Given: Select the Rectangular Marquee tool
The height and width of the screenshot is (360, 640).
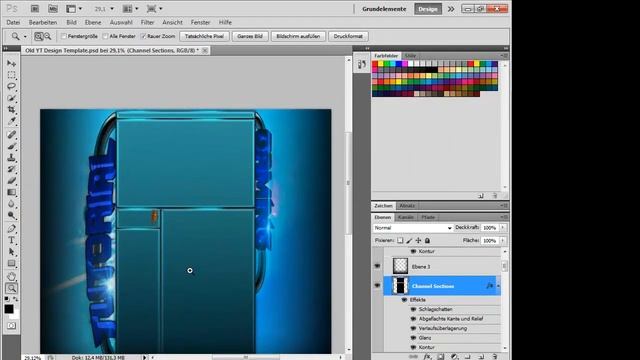Looking at the screenshot, I should click(11, 75).
